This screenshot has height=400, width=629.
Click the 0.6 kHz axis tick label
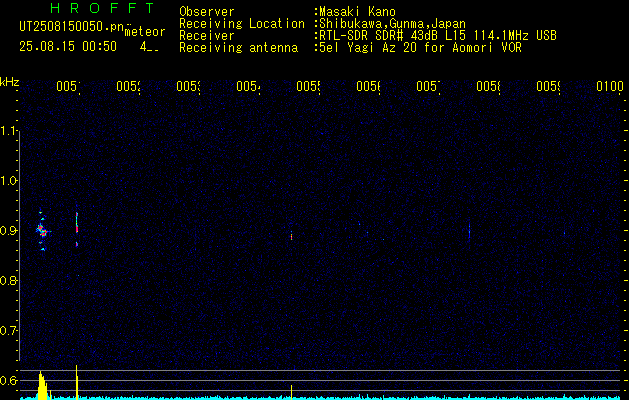pyautogui.click(x=8, y=380)
